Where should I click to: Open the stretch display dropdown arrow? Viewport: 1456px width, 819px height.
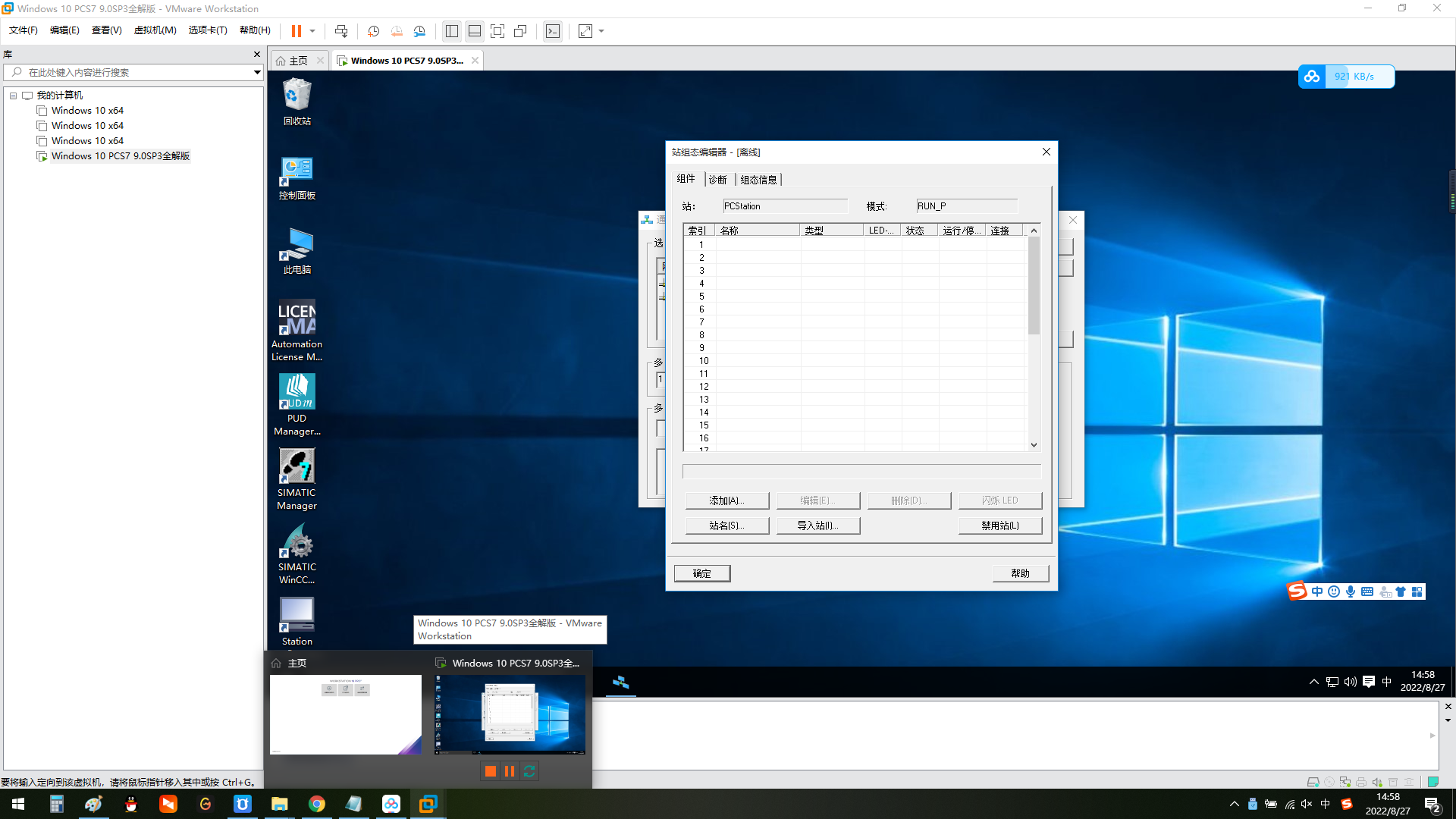tap(601, 31)
